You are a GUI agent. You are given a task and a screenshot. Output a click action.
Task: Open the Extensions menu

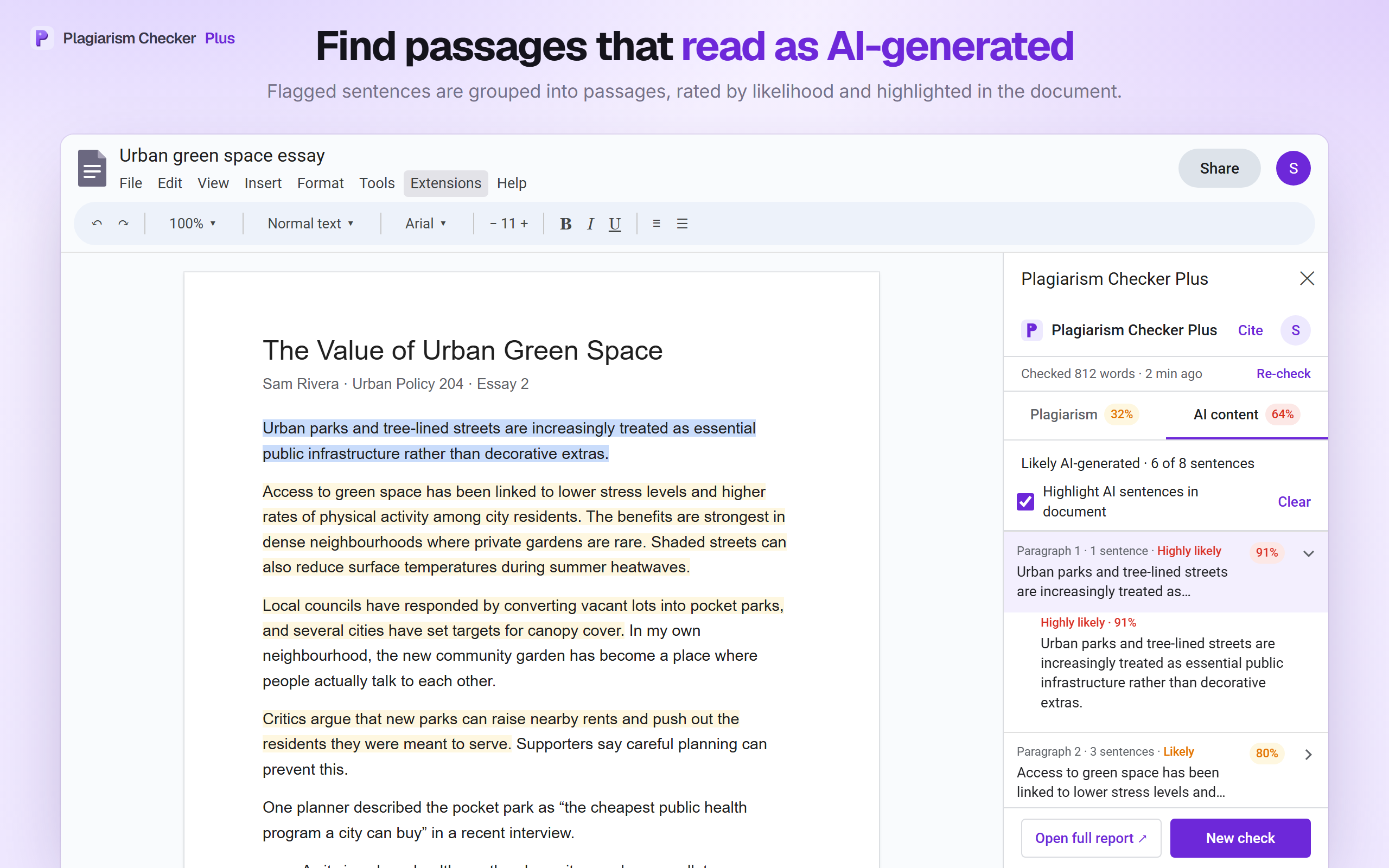tap(445, 183)
